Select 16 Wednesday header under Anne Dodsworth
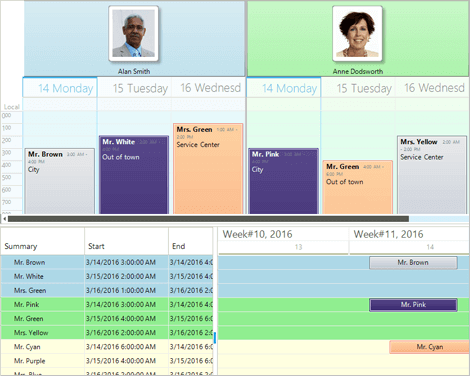 [433, 88]
